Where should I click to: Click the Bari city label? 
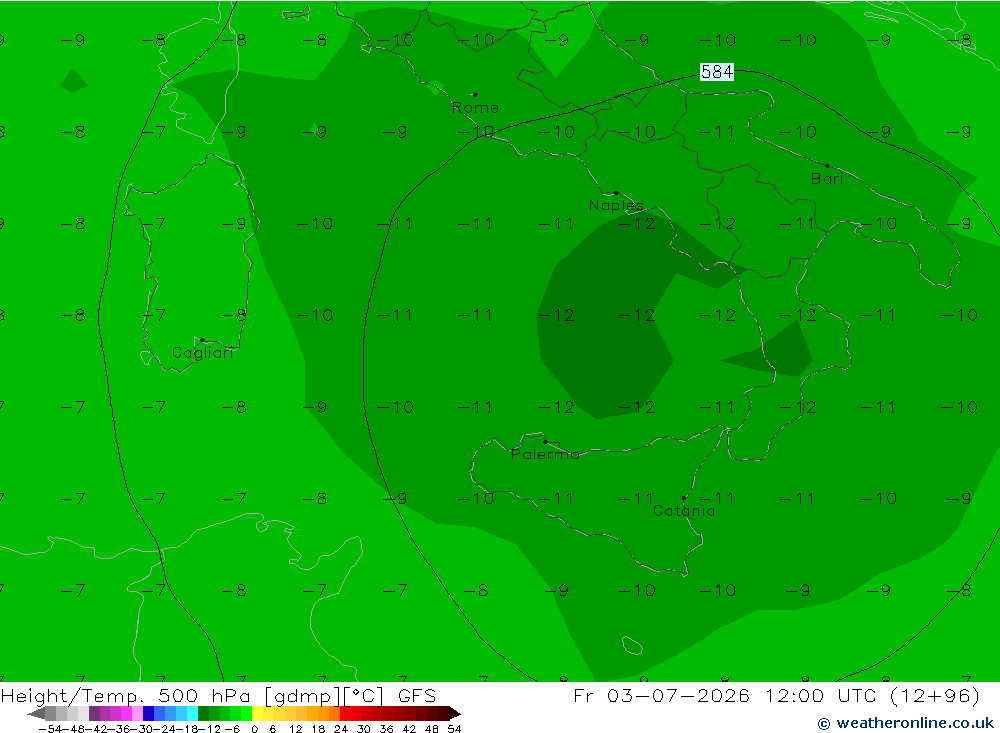(x=827, y=179)
